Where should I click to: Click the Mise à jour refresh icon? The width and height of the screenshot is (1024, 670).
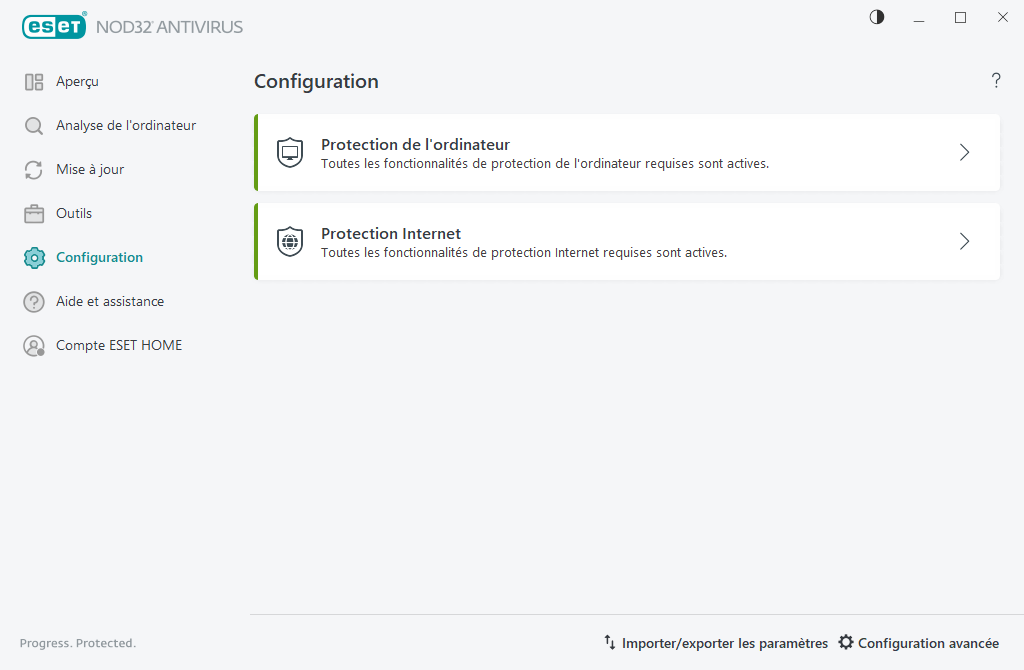[35, 169]
